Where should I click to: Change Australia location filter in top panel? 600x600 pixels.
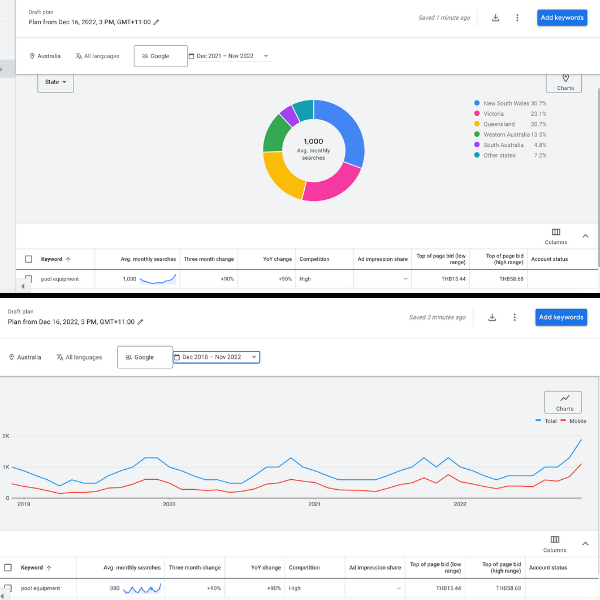click(45, 56)
